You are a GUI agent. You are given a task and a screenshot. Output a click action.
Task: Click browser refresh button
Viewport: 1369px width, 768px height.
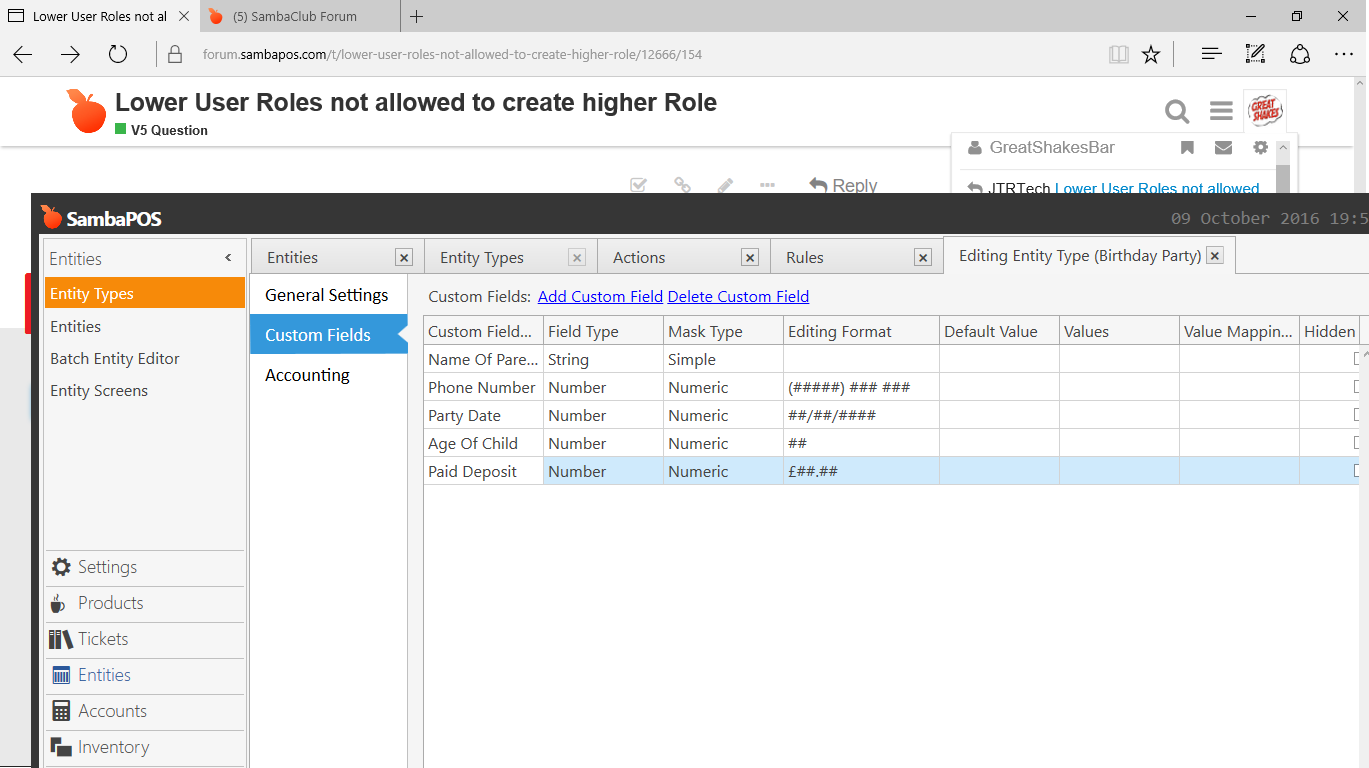[118, 54]
